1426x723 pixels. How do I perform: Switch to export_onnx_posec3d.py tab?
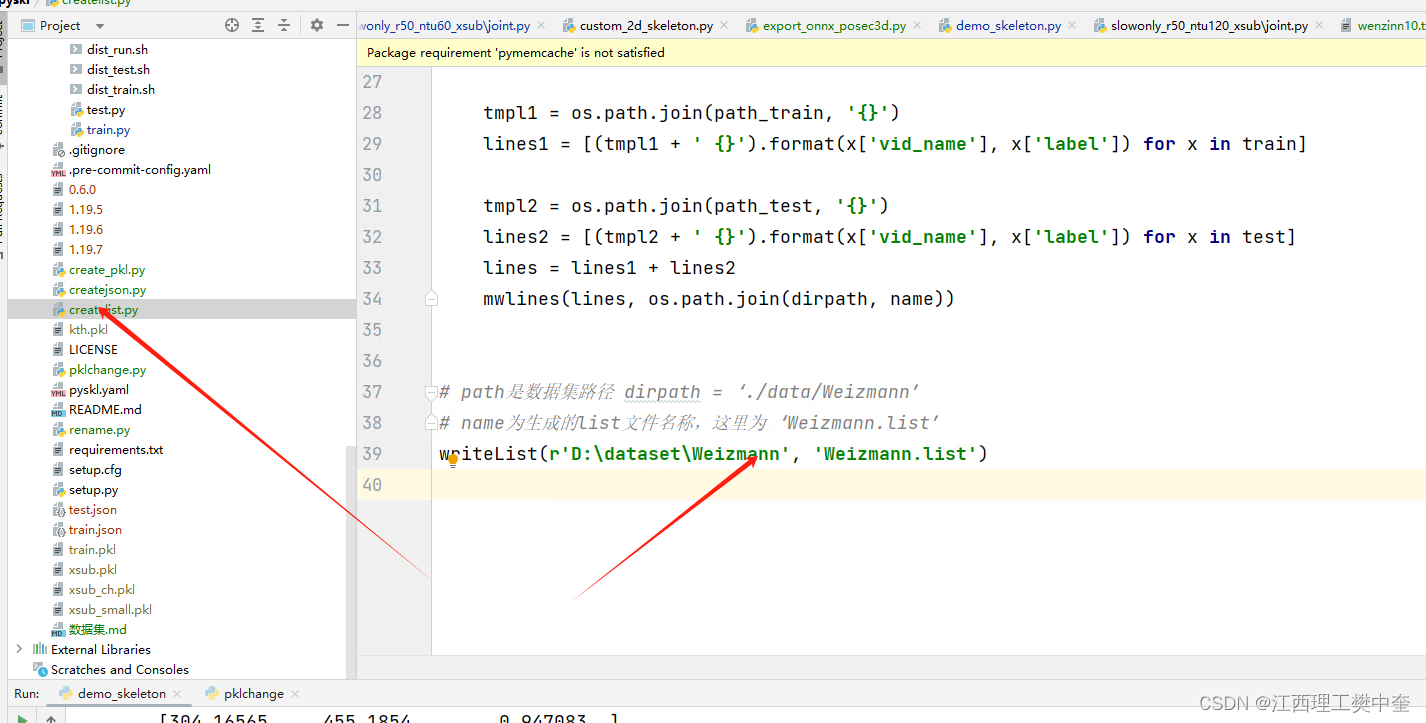pyautogui.click(x=834, y=26)
